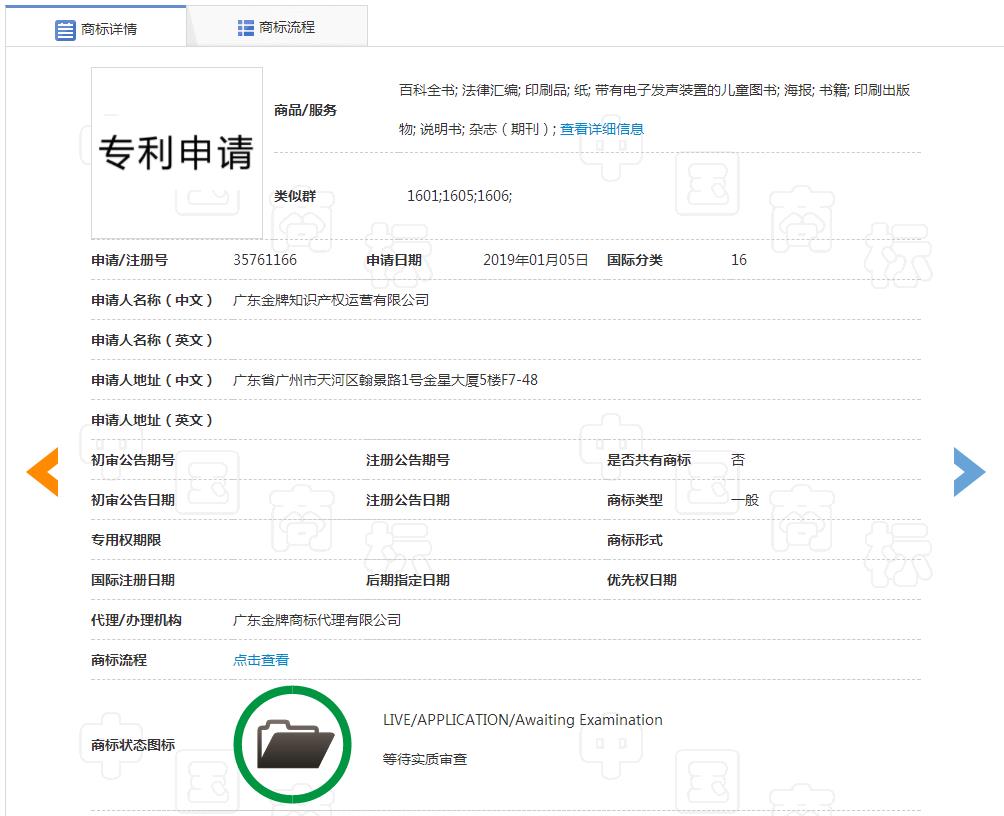
Task: Click the 点击查看 trademark flow link
Action: (261, 660)
